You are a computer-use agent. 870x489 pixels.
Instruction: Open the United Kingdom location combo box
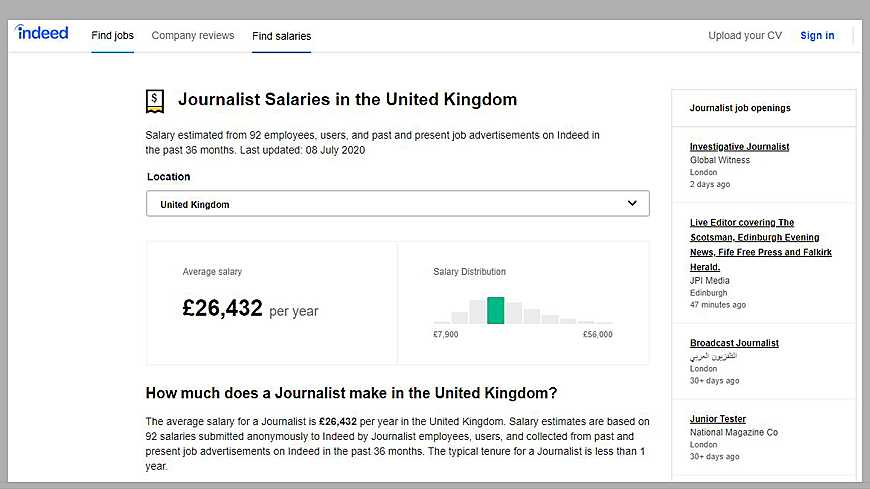(397, 204)
